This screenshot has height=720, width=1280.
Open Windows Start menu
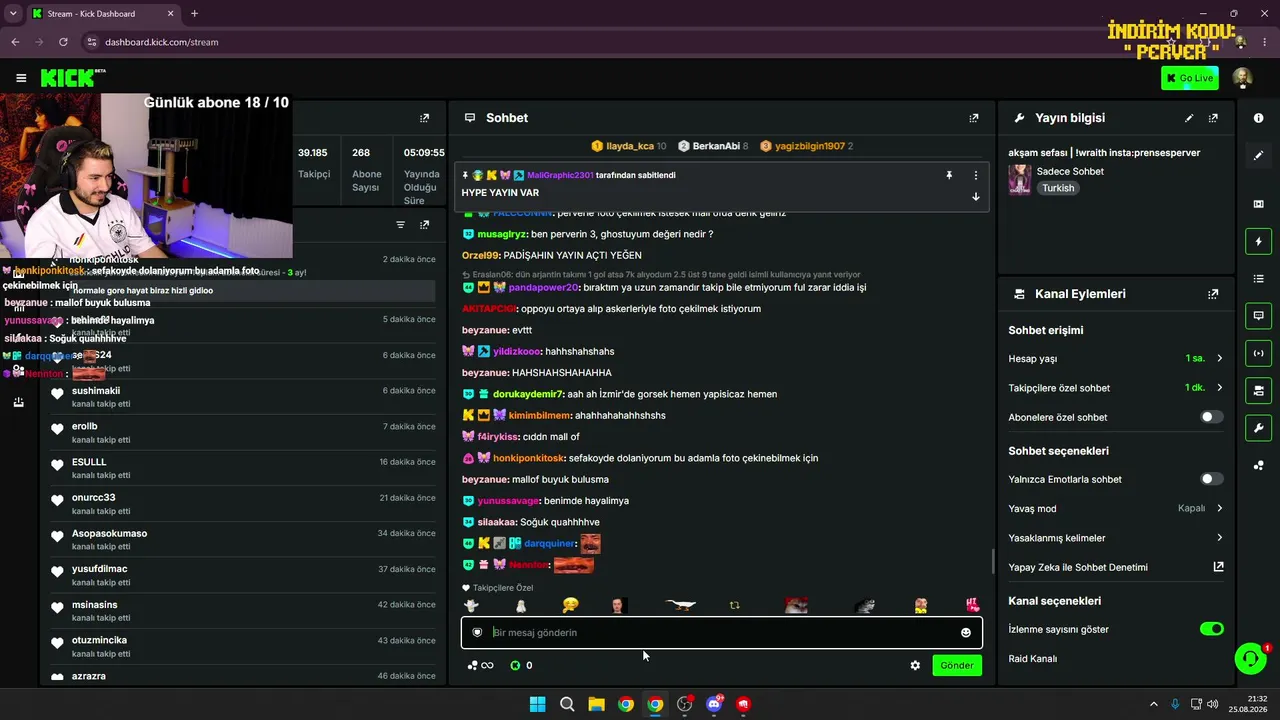[537, 704]
